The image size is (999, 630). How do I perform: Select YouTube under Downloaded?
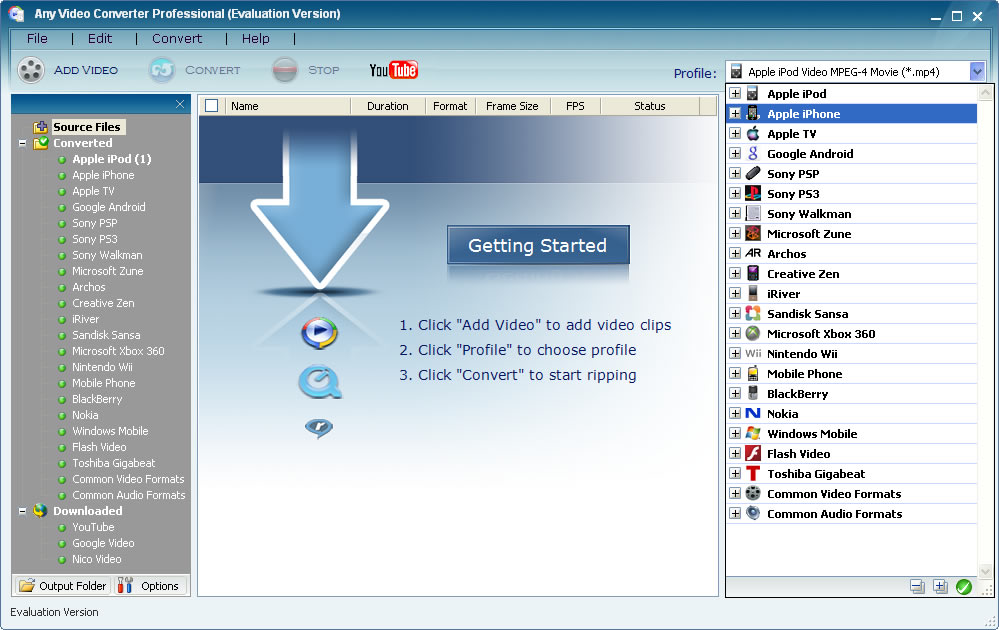point(93,527)
